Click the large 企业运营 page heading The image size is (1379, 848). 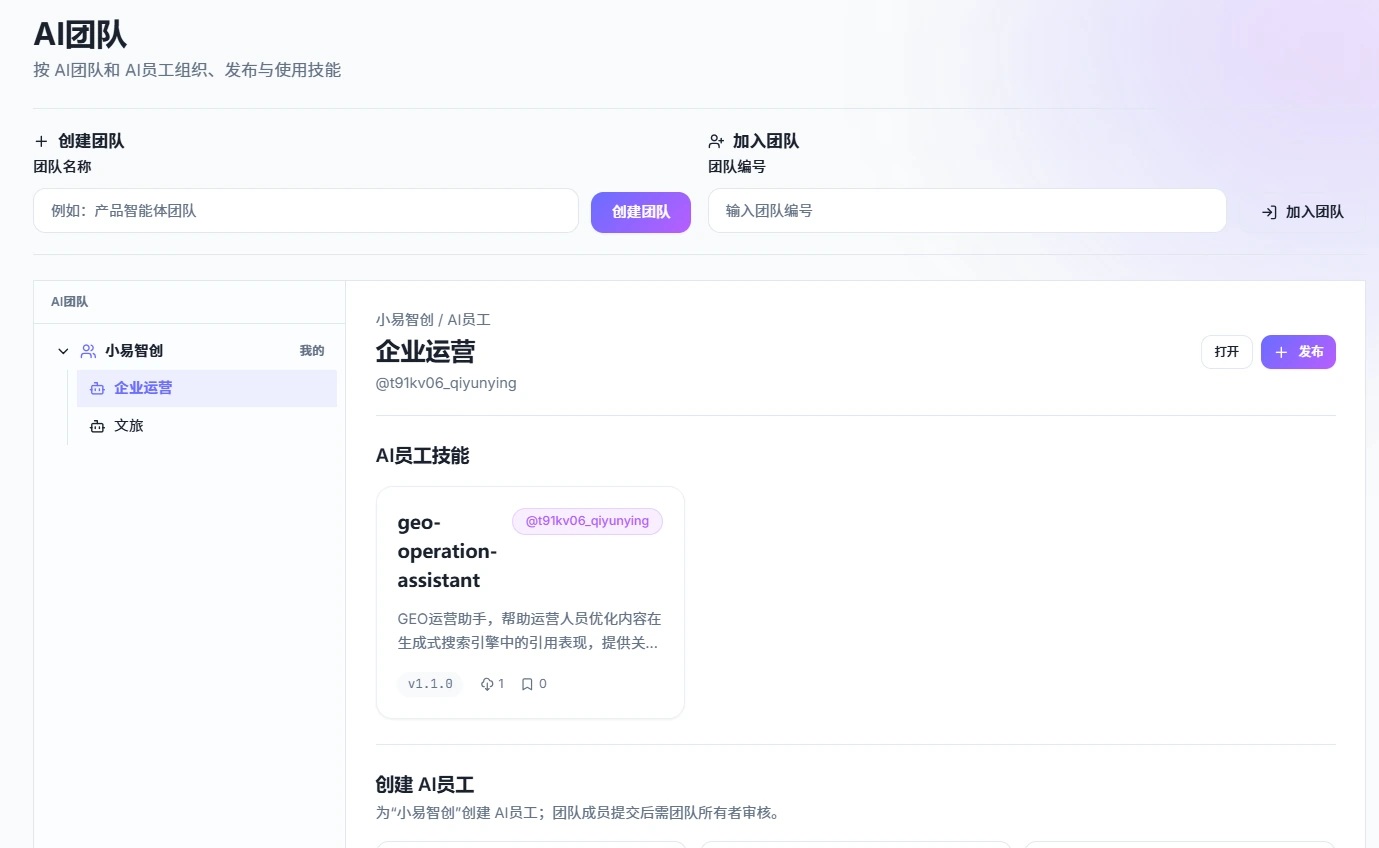425,352
